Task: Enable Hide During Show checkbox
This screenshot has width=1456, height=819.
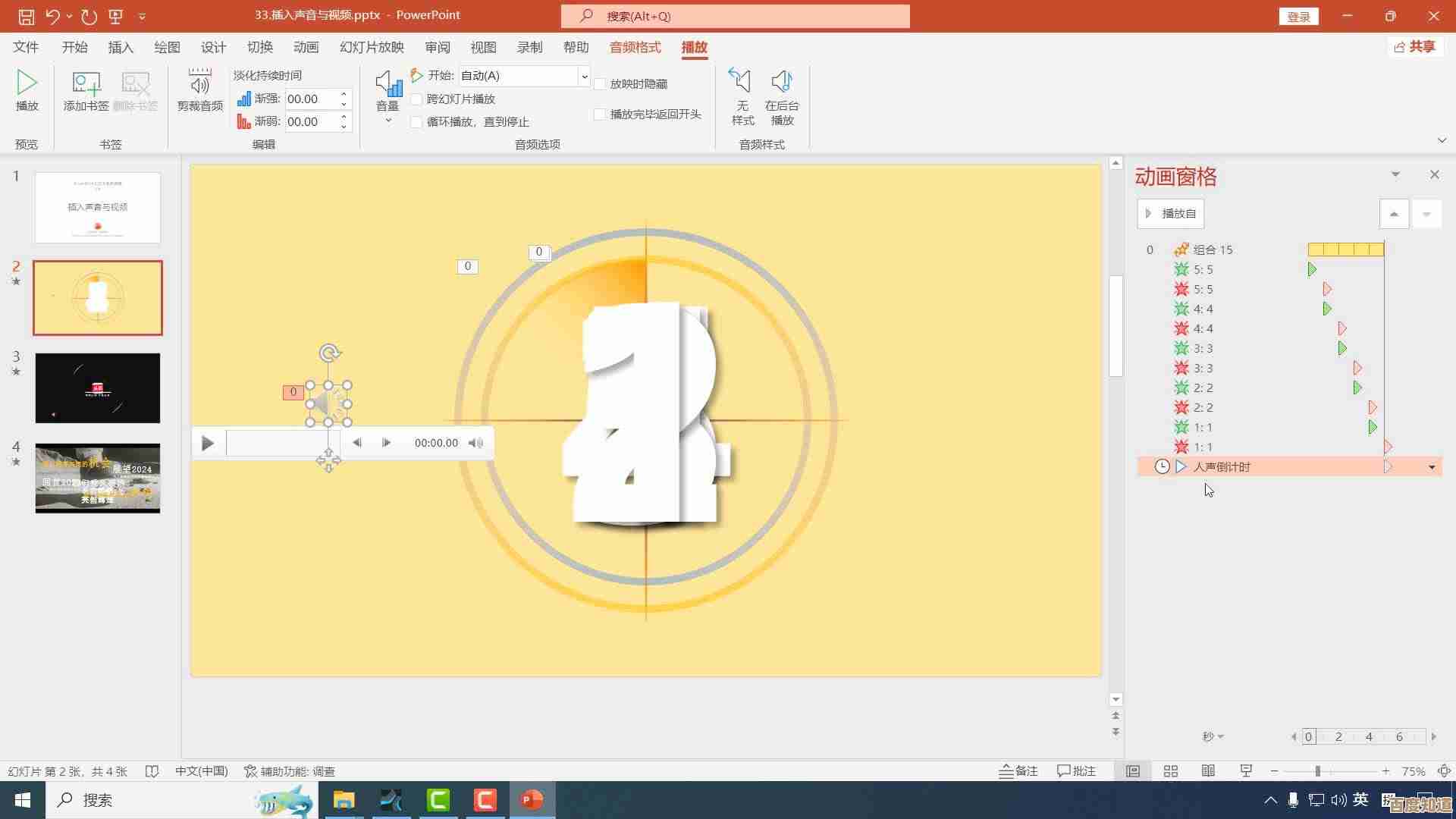Action: click(x=600, y=84)
